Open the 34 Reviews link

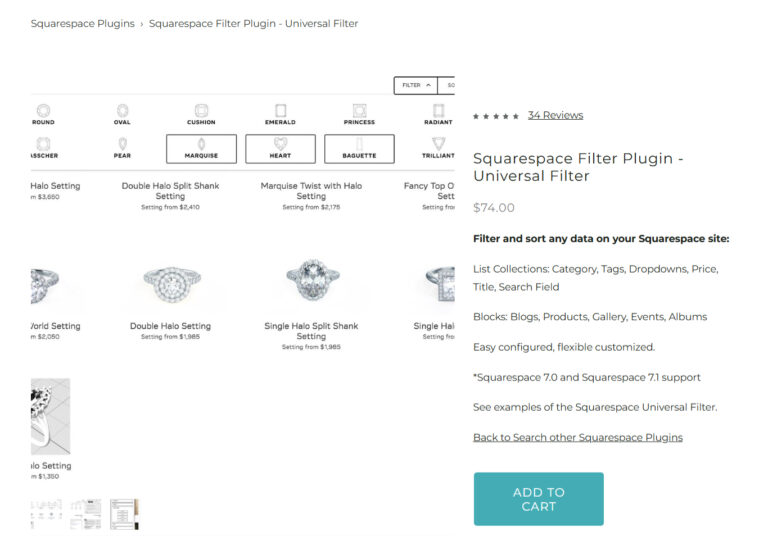[555, 115]
